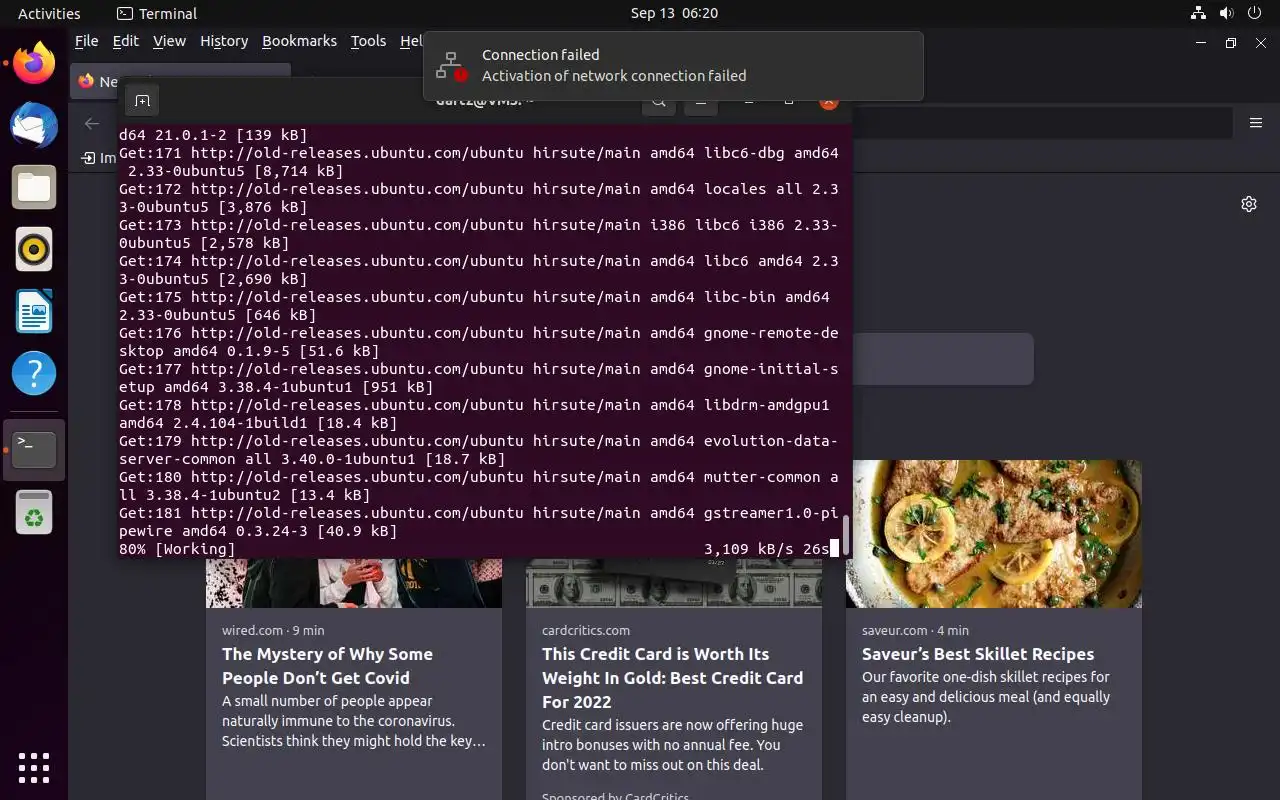The height and width of the screenshot is (800, 1280).
Task: Click the cardcritics money thumbnail
Action: [674, 583]
